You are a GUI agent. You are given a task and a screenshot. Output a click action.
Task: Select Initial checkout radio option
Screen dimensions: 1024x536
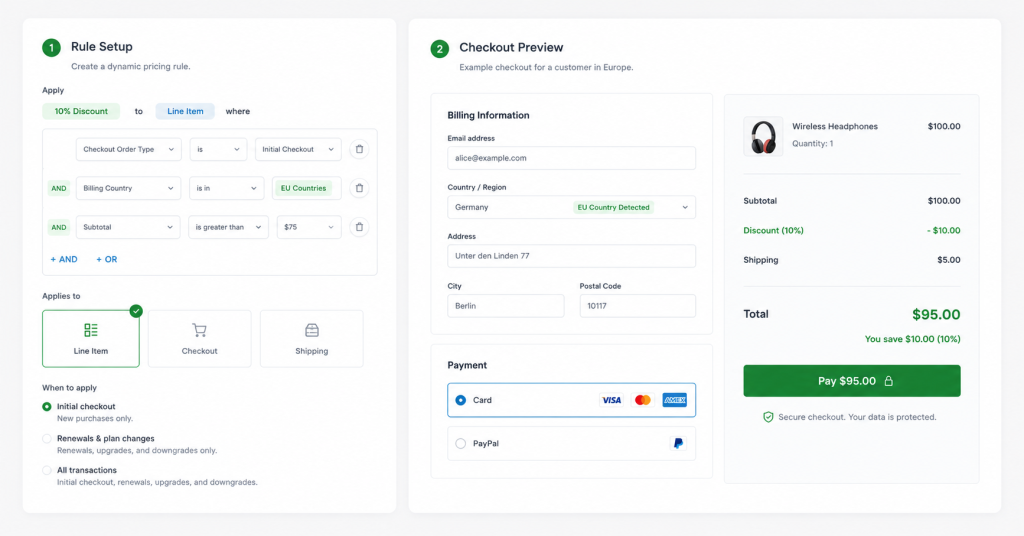tap(47, 407)
